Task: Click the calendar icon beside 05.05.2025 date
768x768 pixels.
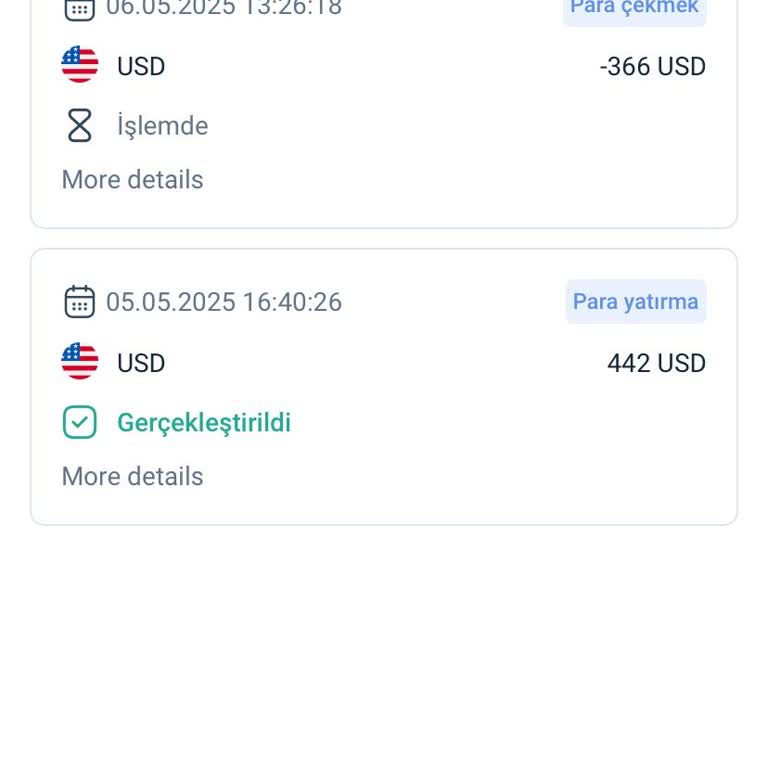Action: tap(79, 302)
